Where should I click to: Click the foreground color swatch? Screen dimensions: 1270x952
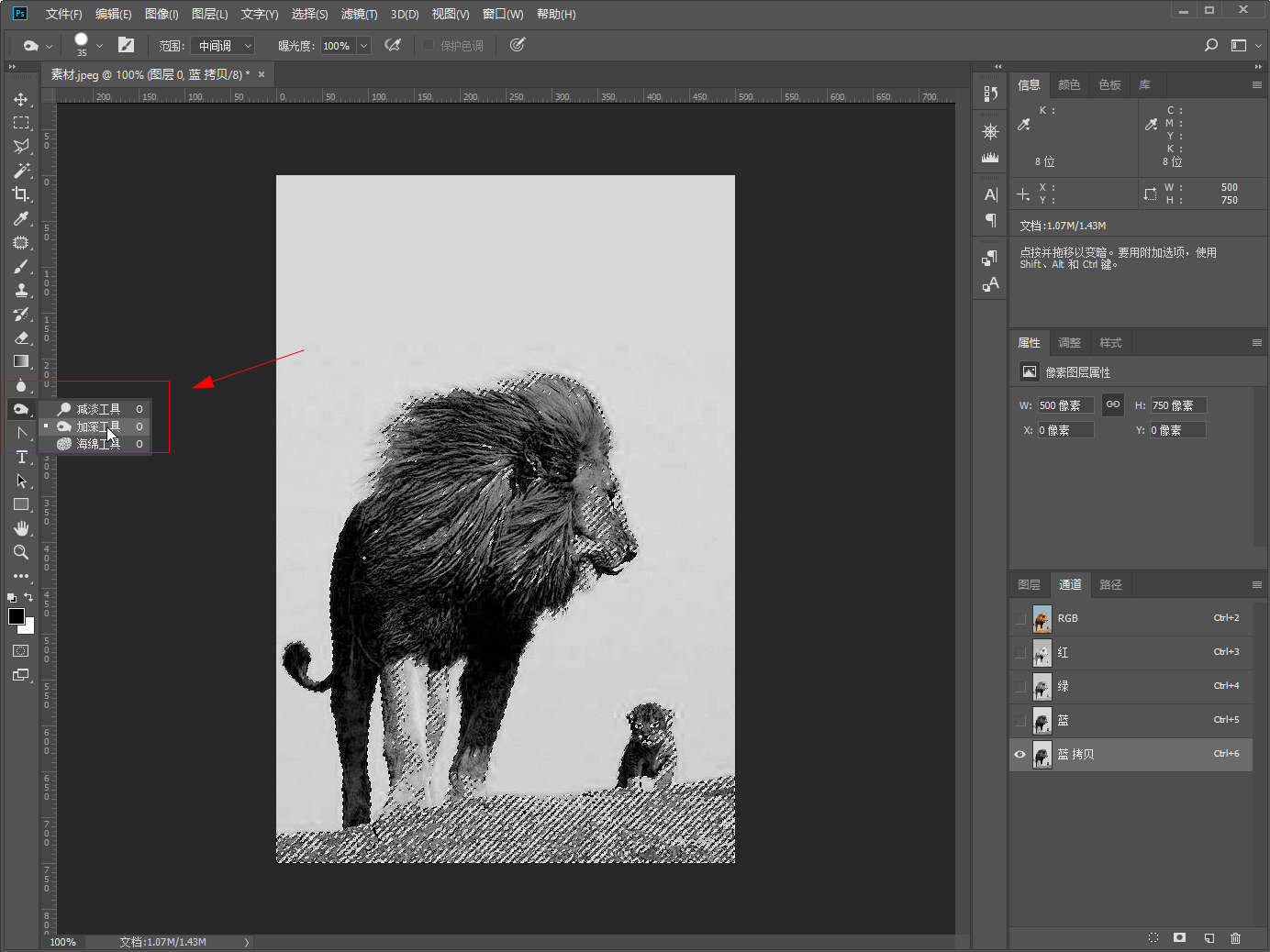[16, 616]
